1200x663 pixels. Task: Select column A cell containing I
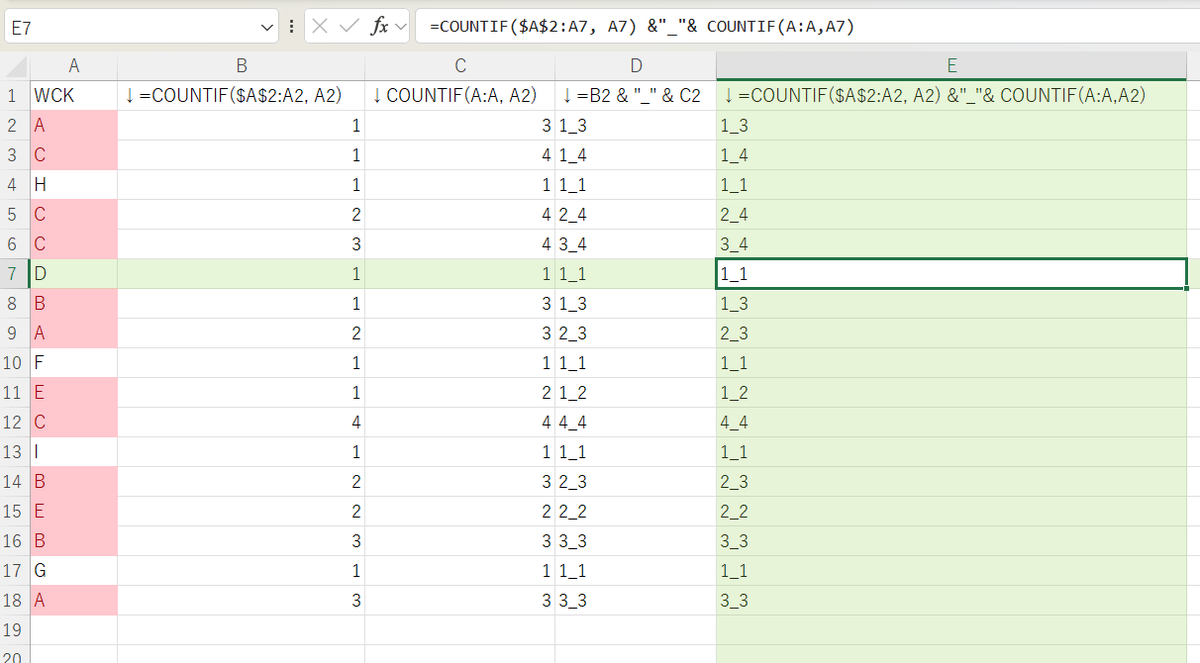[x=74, y=452]
